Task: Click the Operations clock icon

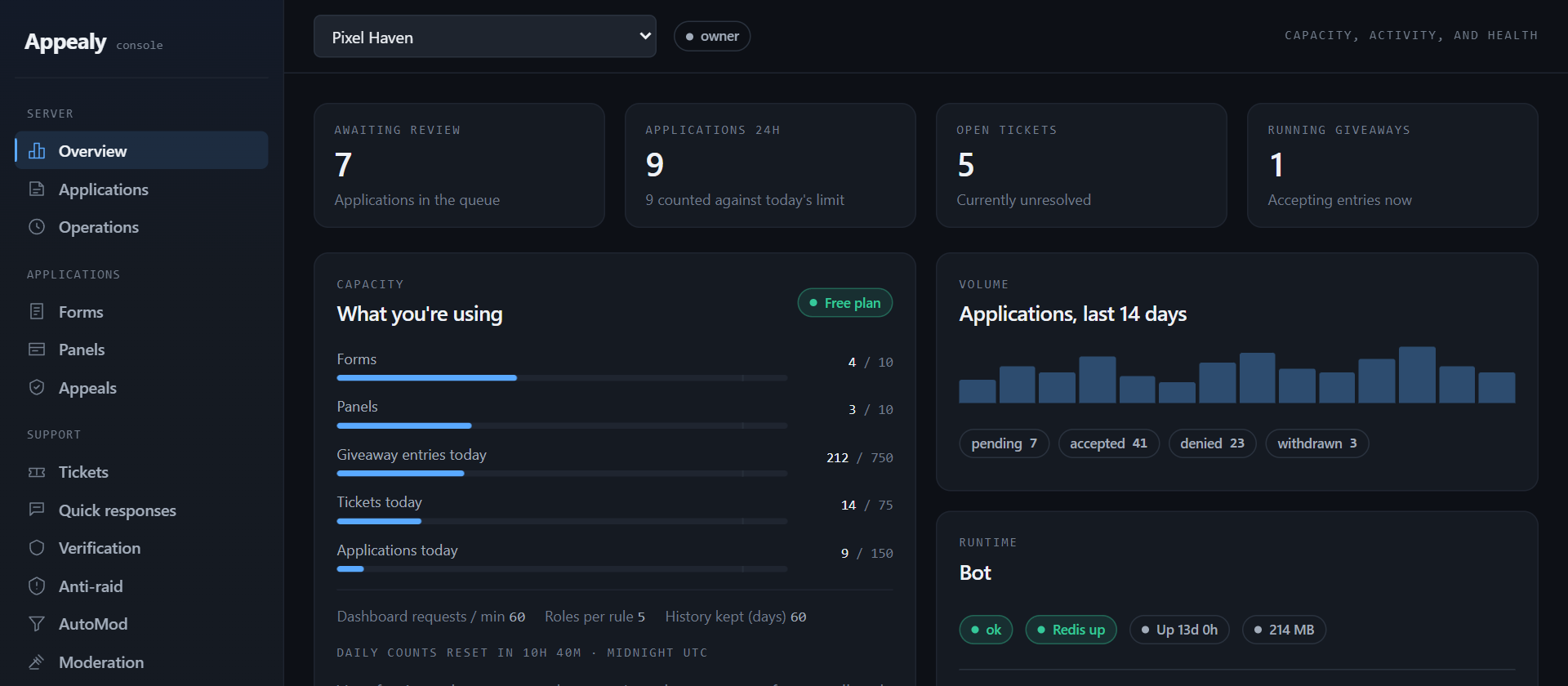Action: coord(37,227)
